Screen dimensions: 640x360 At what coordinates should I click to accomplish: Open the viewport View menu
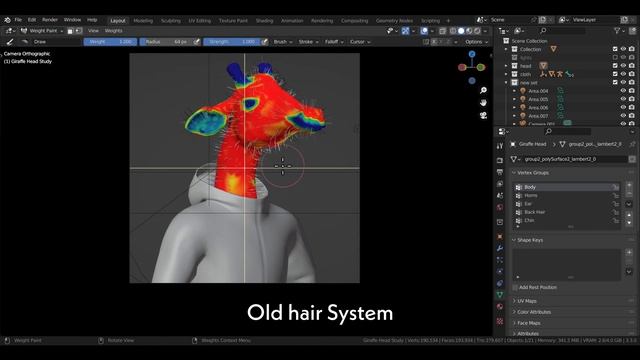(93, 31)
